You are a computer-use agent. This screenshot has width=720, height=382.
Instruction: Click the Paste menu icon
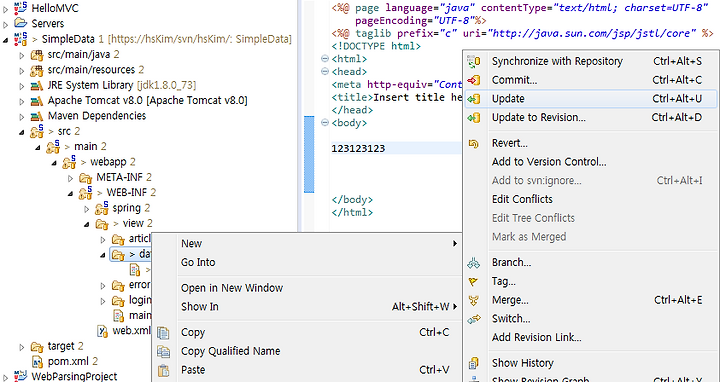(163, 370)
